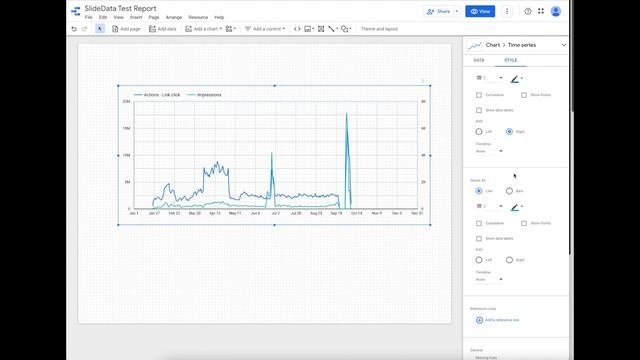Undo the last action

pyautogui.click(x=74, y=29)
